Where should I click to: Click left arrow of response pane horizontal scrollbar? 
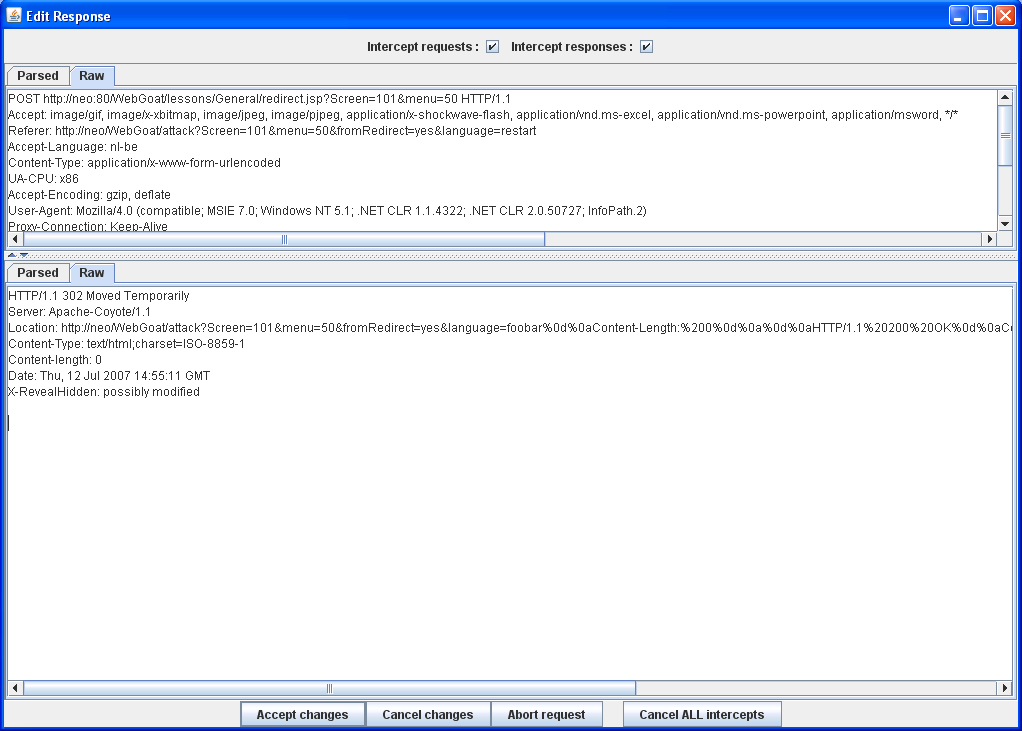coord(15,688)
